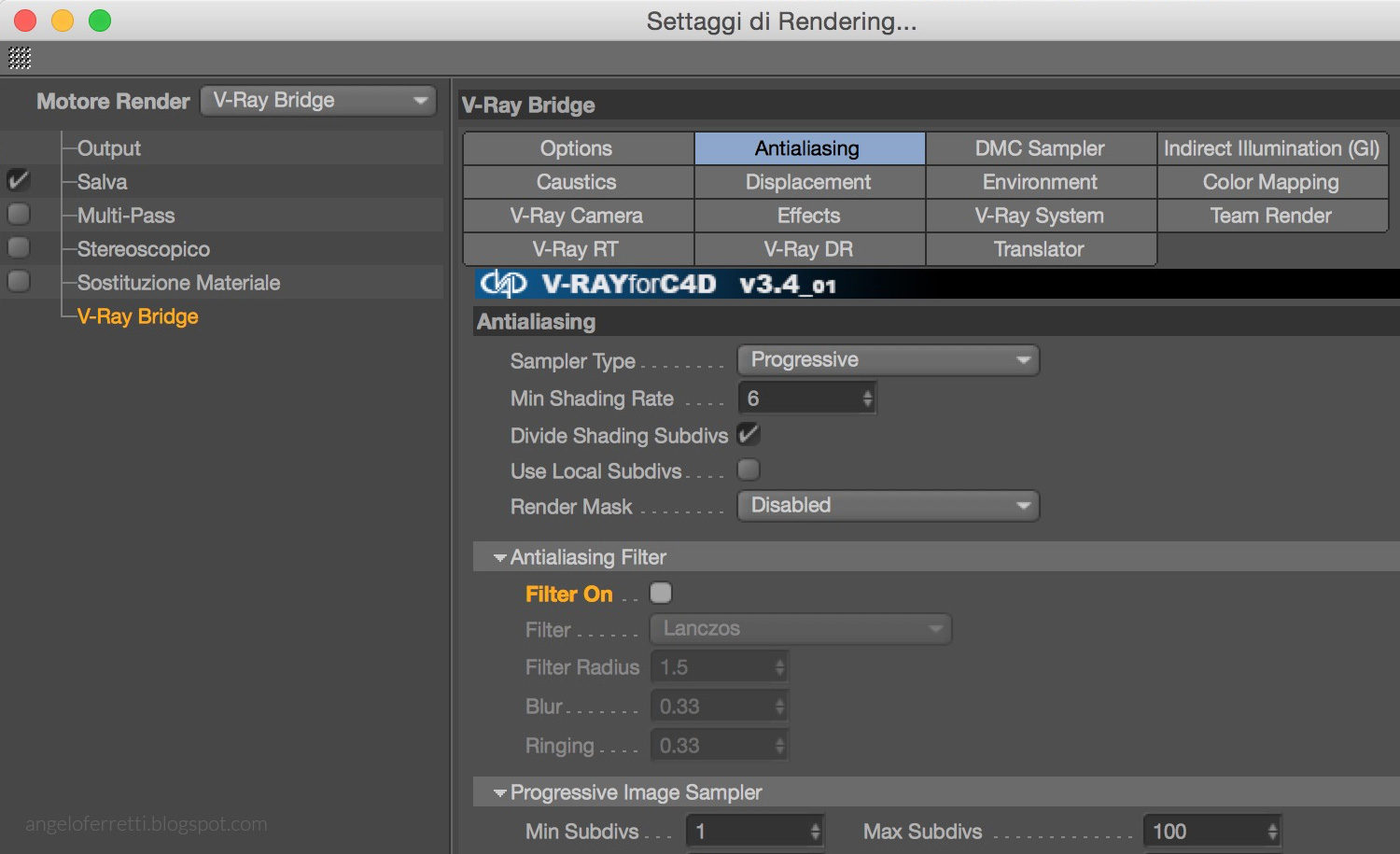The height and width of the screenshot is (854, 1400).
Task: Enable the Use Local Subdivs checkbox
Action: (749, 469)
